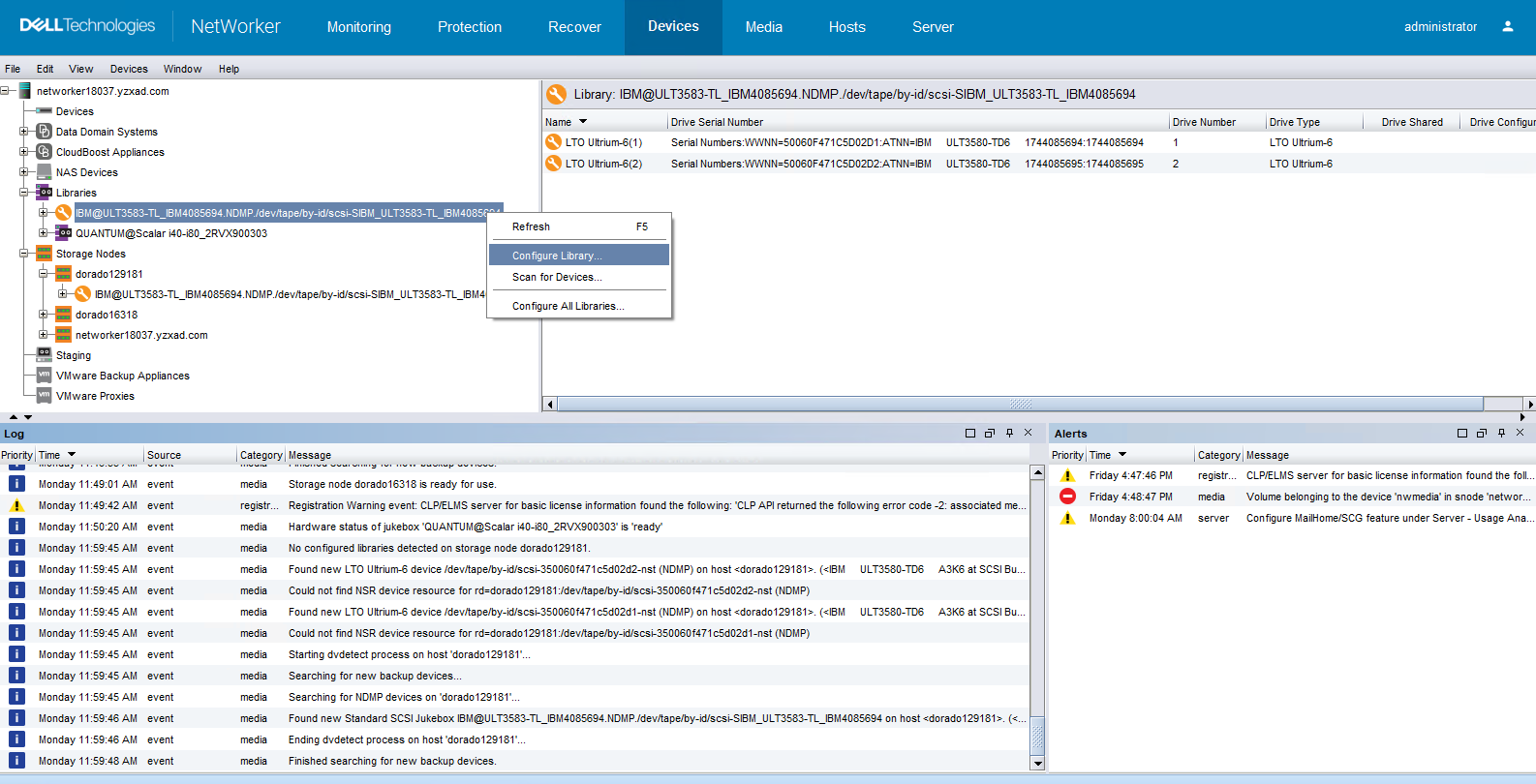This screenshot has height=784, width=1536.
Task: Click the Staging icon in tree
Action: [x=44, y=355]
